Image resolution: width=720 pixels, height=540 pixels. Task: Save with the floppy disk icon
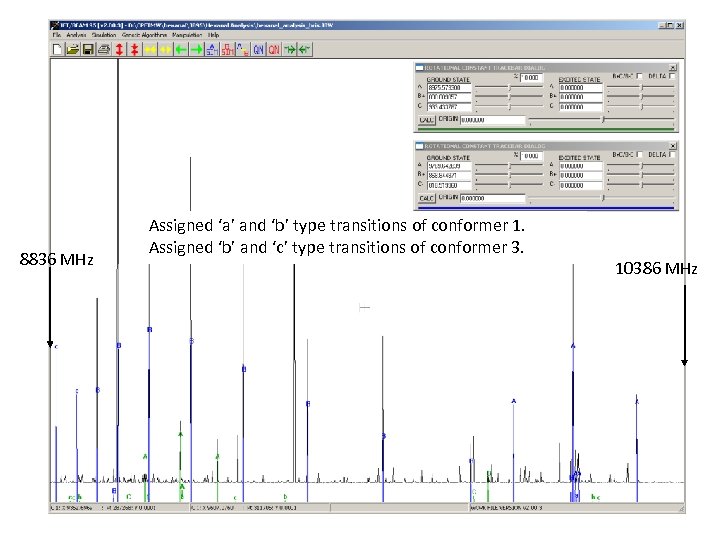pyautogui.click(x=88, y=50)
